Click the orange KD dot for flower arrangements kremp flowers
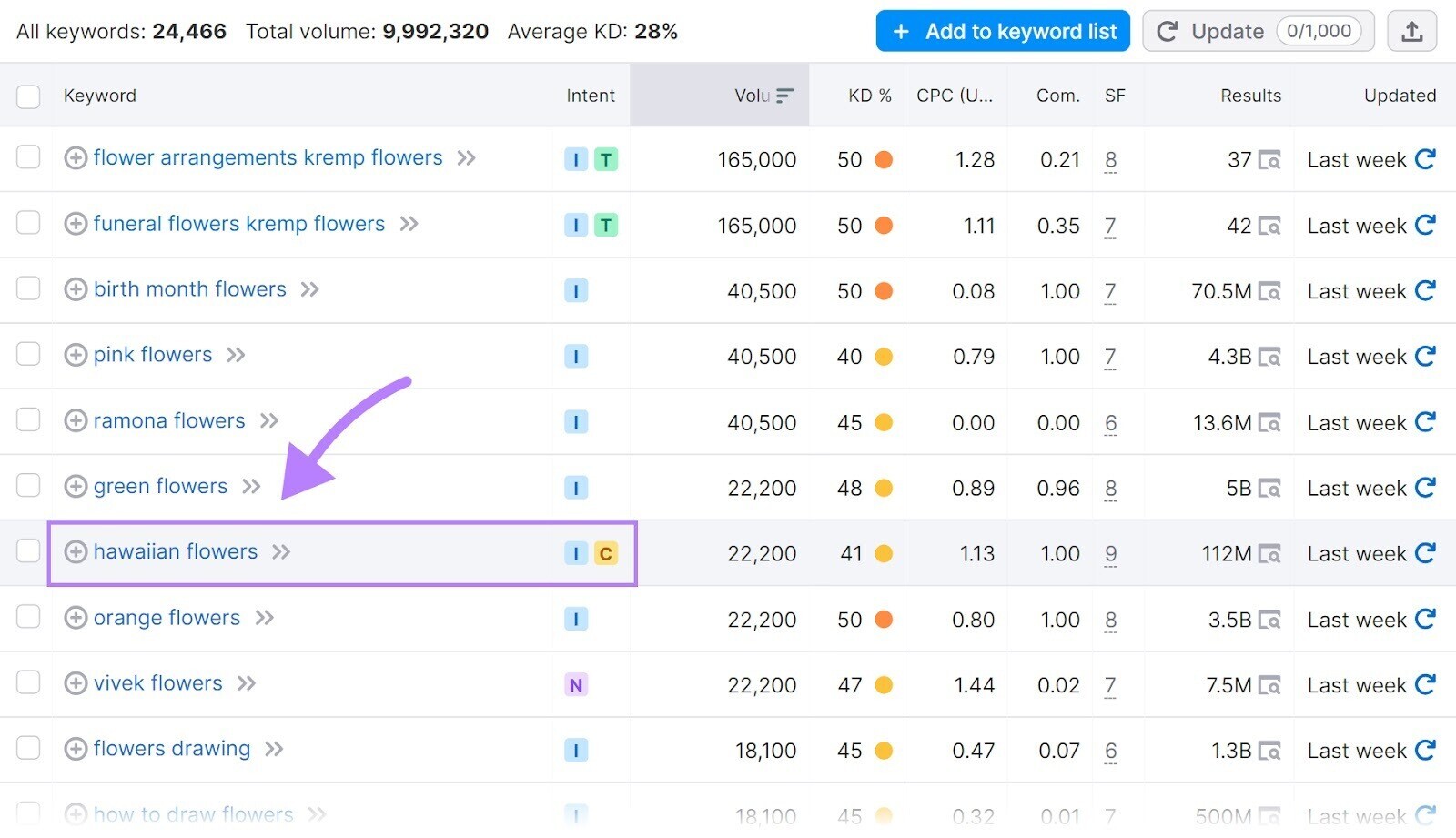 pos(884,159)
